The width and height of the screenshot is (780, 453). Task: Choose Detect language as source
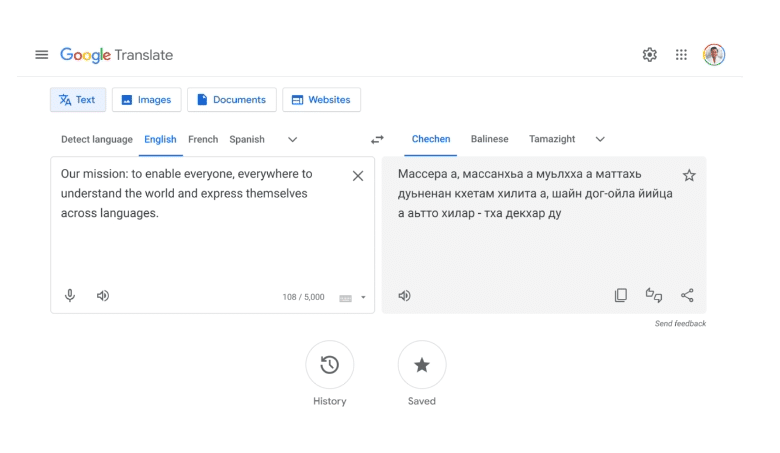97,139
